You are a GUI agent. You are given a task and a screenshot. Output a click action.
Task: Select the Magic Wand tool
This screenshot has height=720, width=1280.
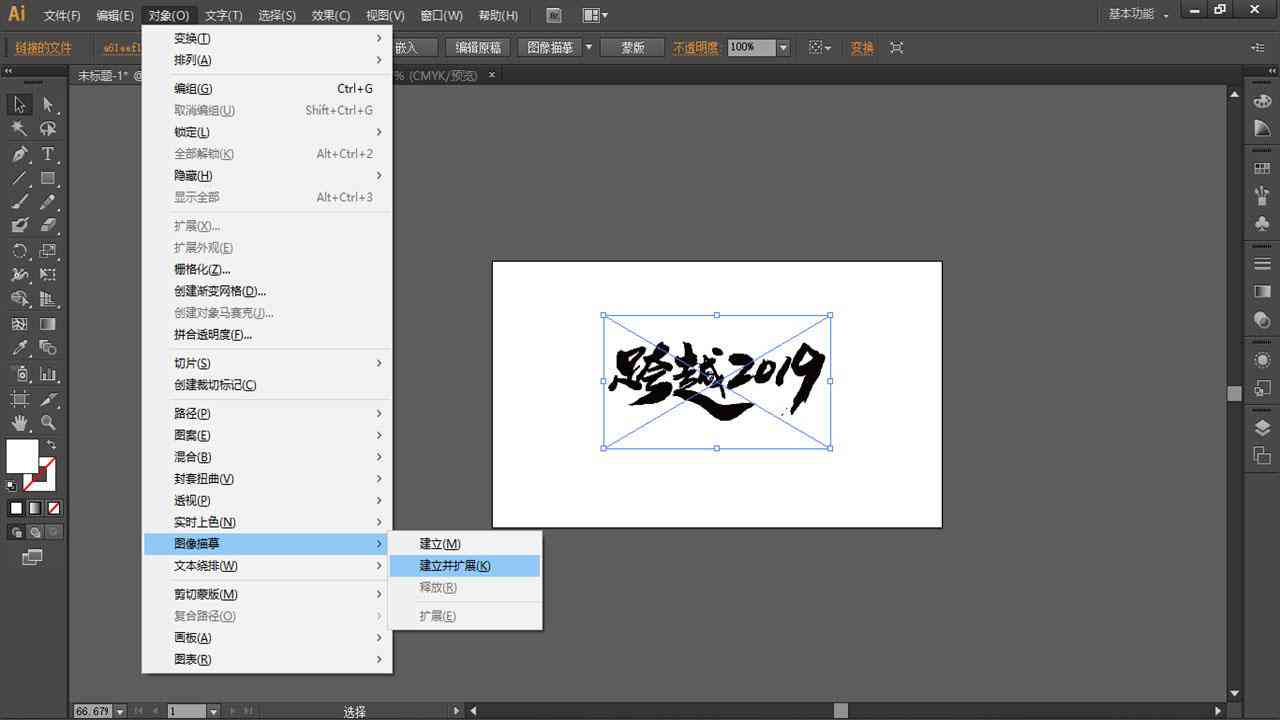pyautogui.click(x=19, y=129)
